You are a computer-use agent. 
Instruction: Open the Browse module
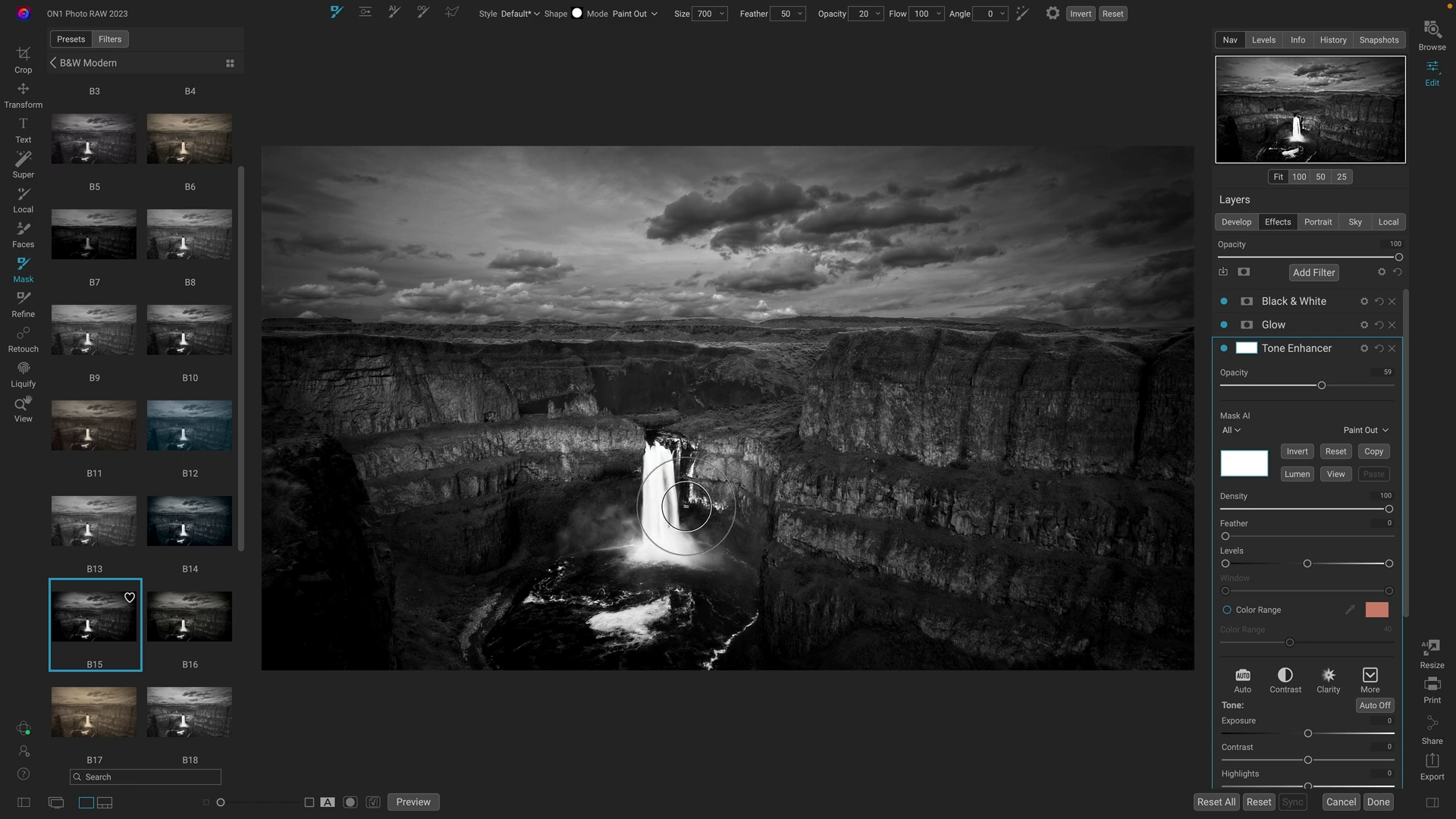coord(1432,30)
